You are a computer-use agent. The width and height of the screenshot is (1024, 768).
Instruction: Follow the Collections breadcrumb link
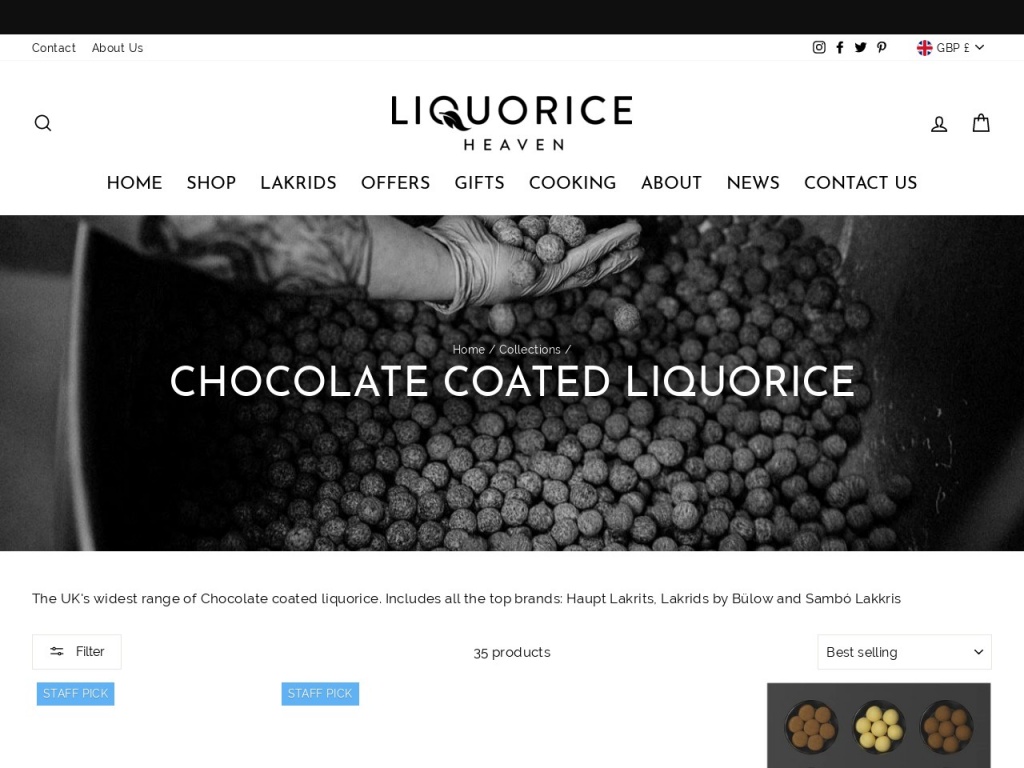[x=530, y=349]
